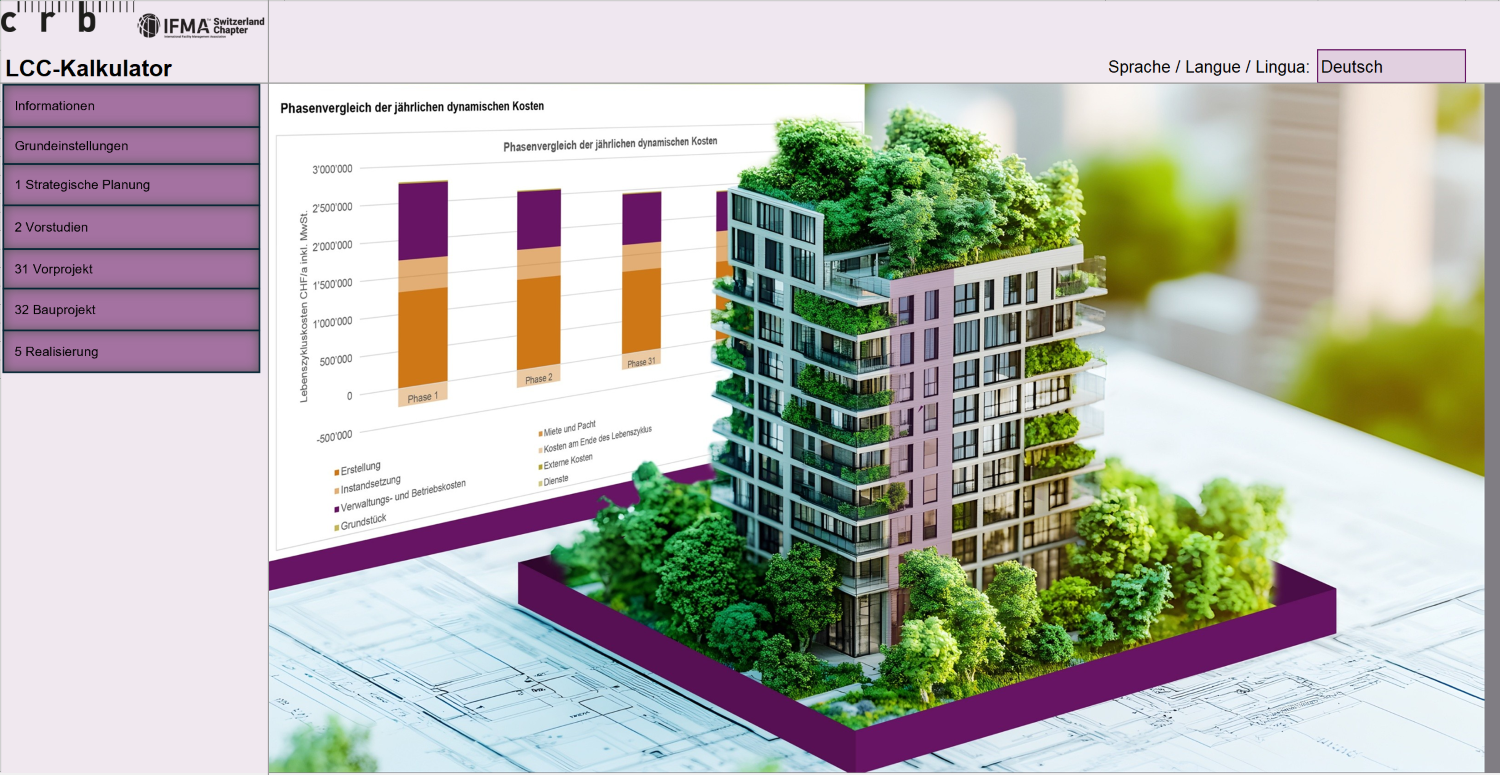The width and height of the screenshot is (1500, 775).
Task: Open the Informationen section
Action: pos(131,106)
